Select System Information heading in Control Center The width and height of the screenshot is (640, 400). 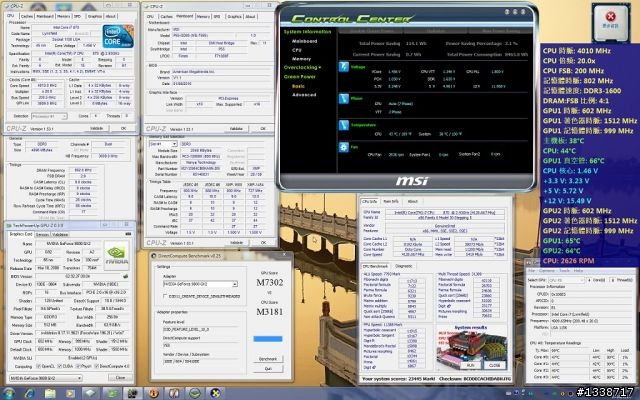[307, 32]
